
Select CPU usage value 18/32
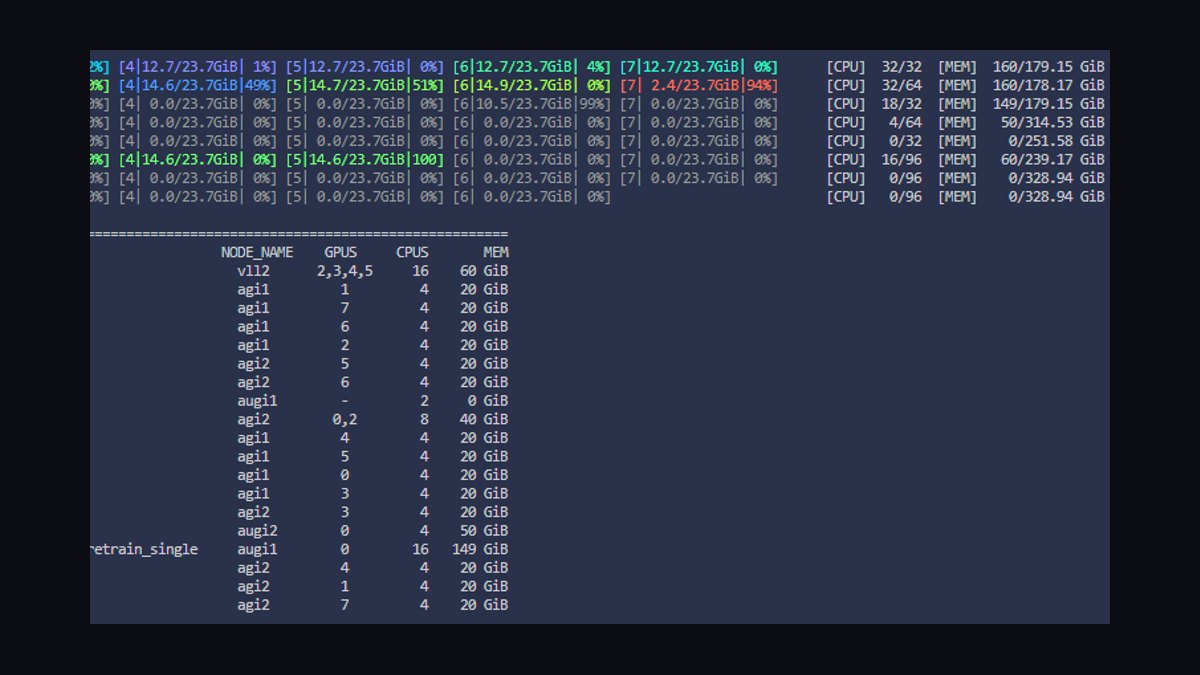pyautogui.click(x=901, y=103)
